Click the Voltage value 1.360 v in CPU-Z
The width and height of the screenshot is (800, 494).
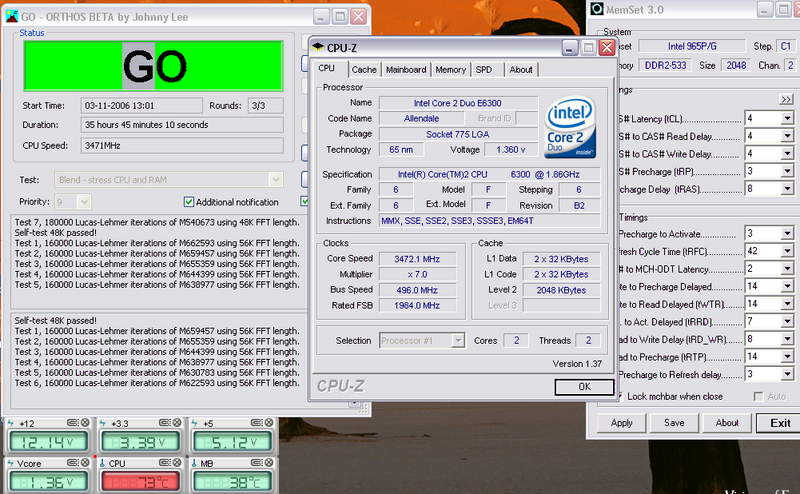click(511, 150)
